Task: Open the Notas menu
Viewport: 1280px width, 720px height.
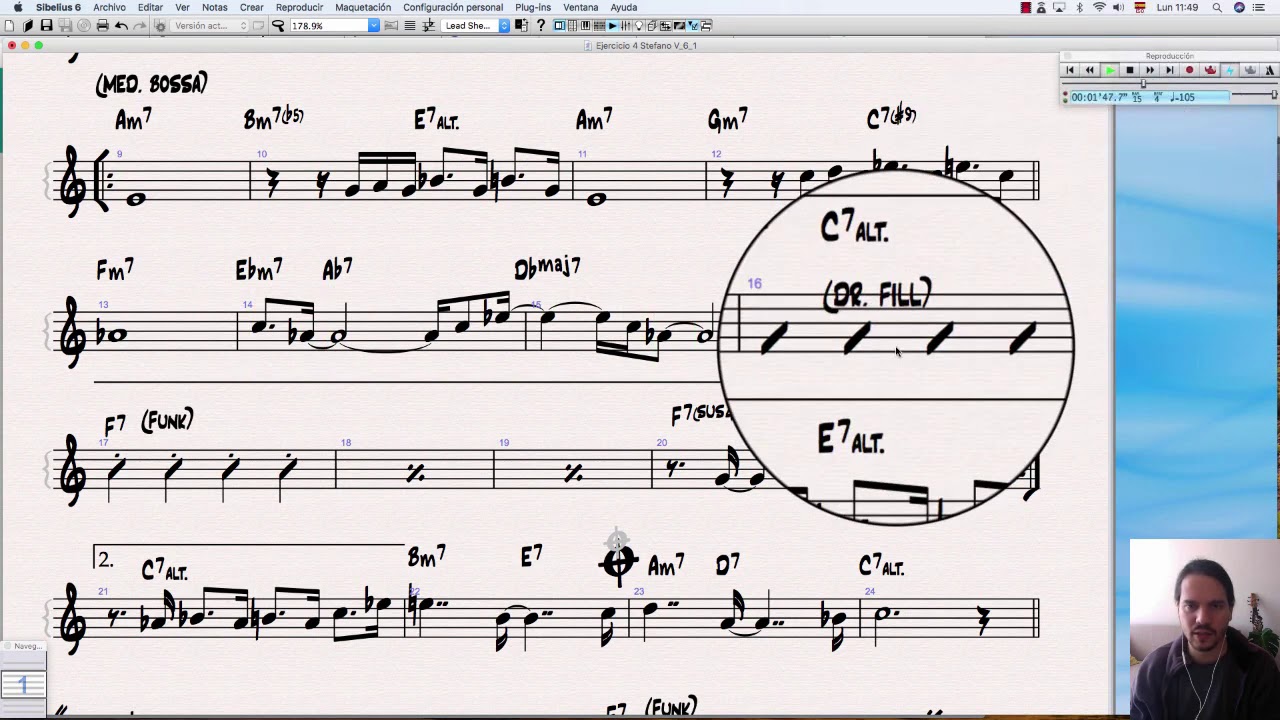Action: 214,7
